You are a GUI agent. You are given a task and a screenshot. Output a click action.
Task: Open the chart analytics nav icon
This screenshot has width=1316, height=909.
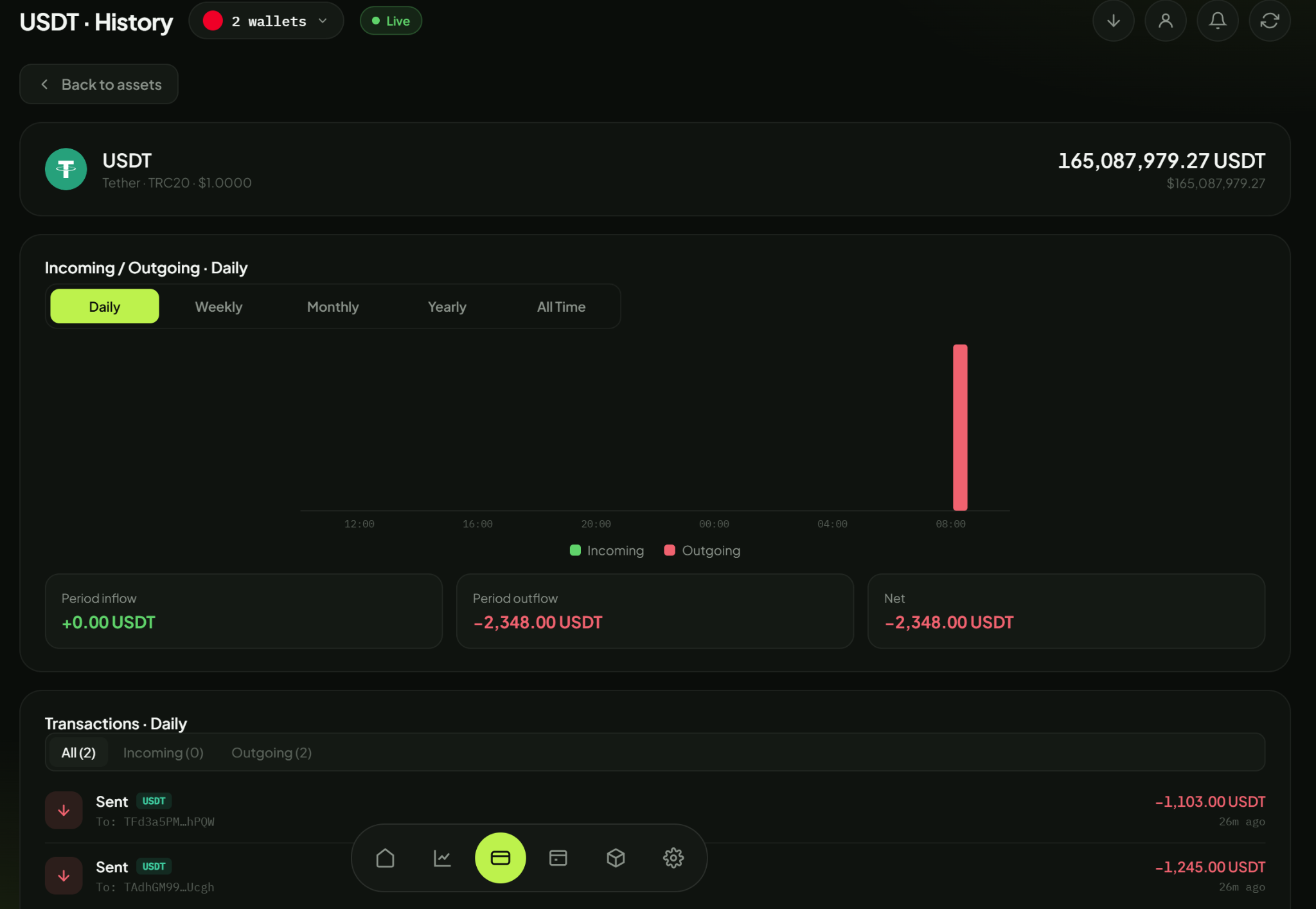coord(442,858)
